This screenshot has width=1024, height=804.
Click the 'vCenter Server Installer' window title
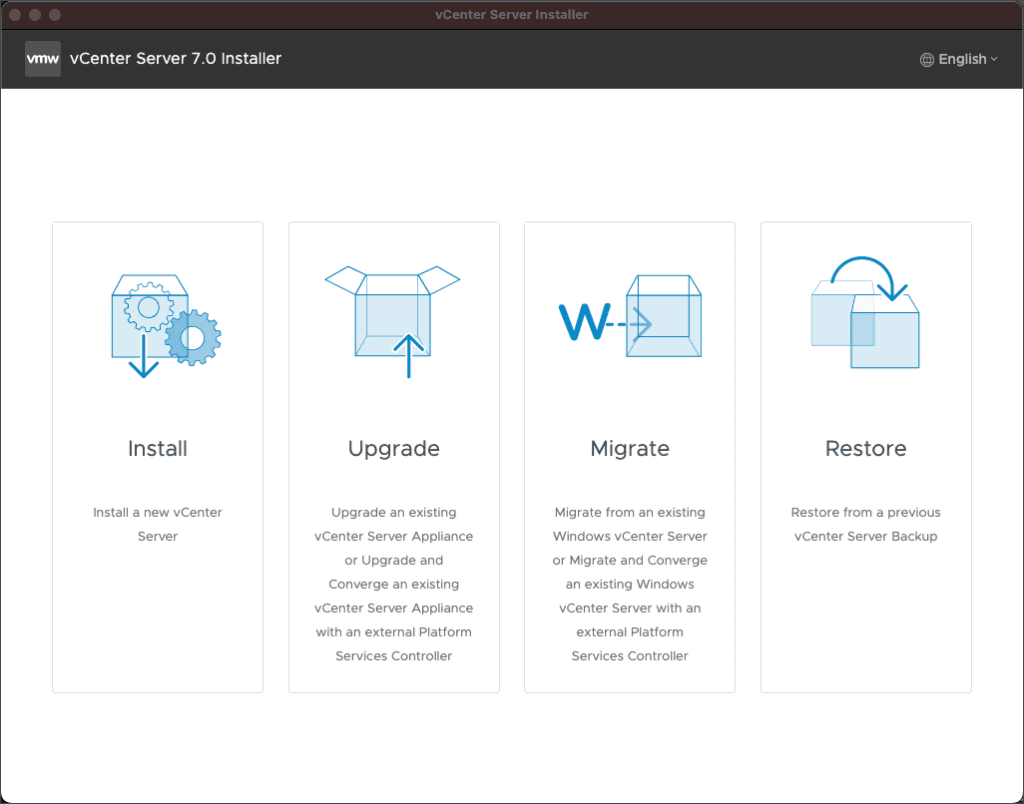coord(511,14)
